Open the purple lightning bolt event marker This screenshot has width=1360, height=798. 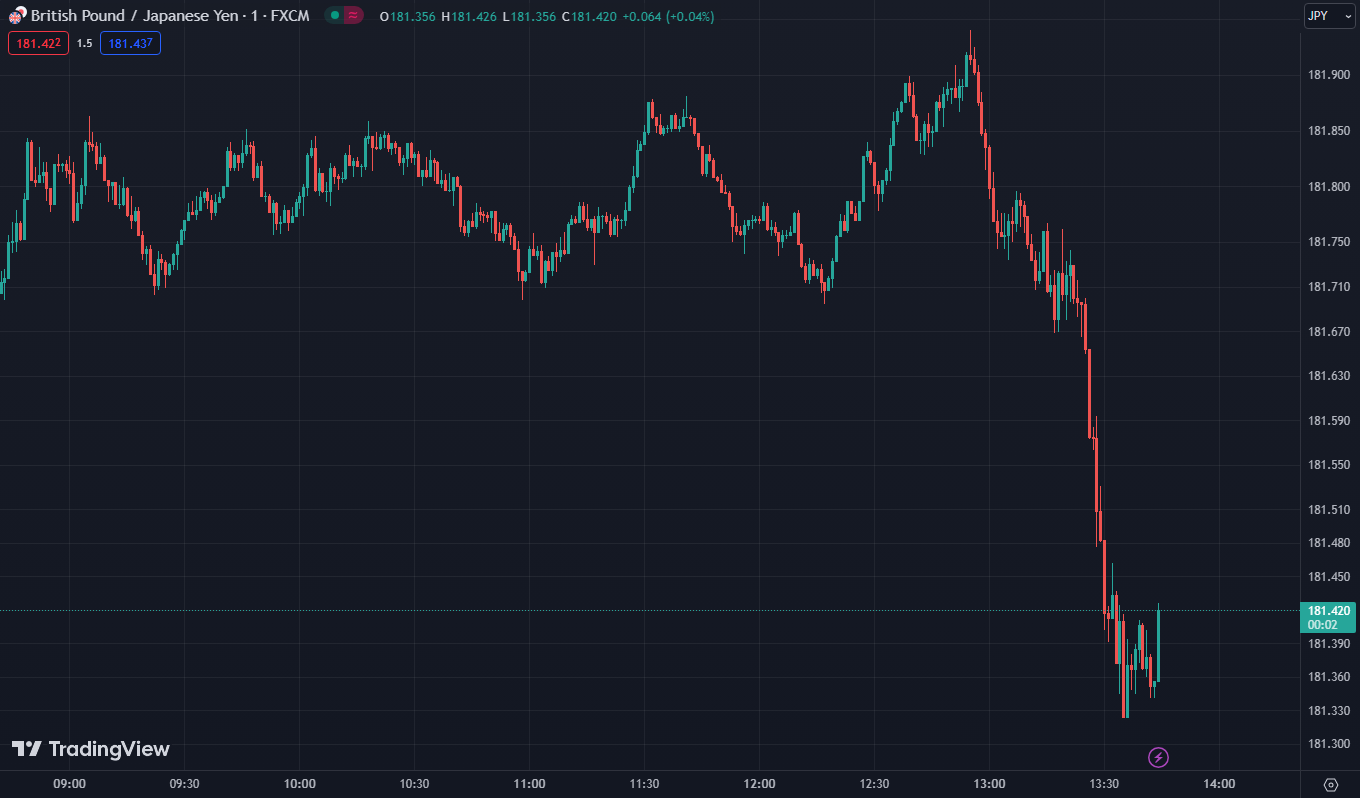point(1158,757)
